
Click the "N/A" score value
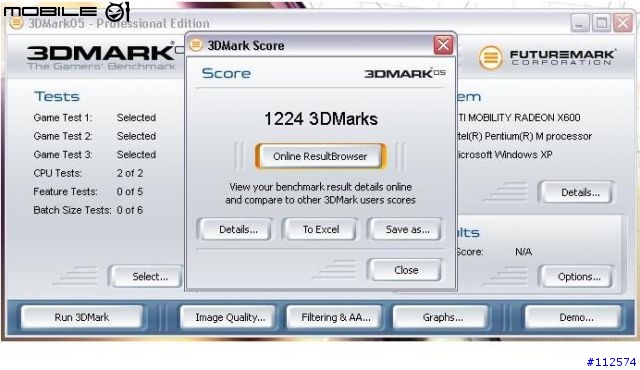coord(523,252)
